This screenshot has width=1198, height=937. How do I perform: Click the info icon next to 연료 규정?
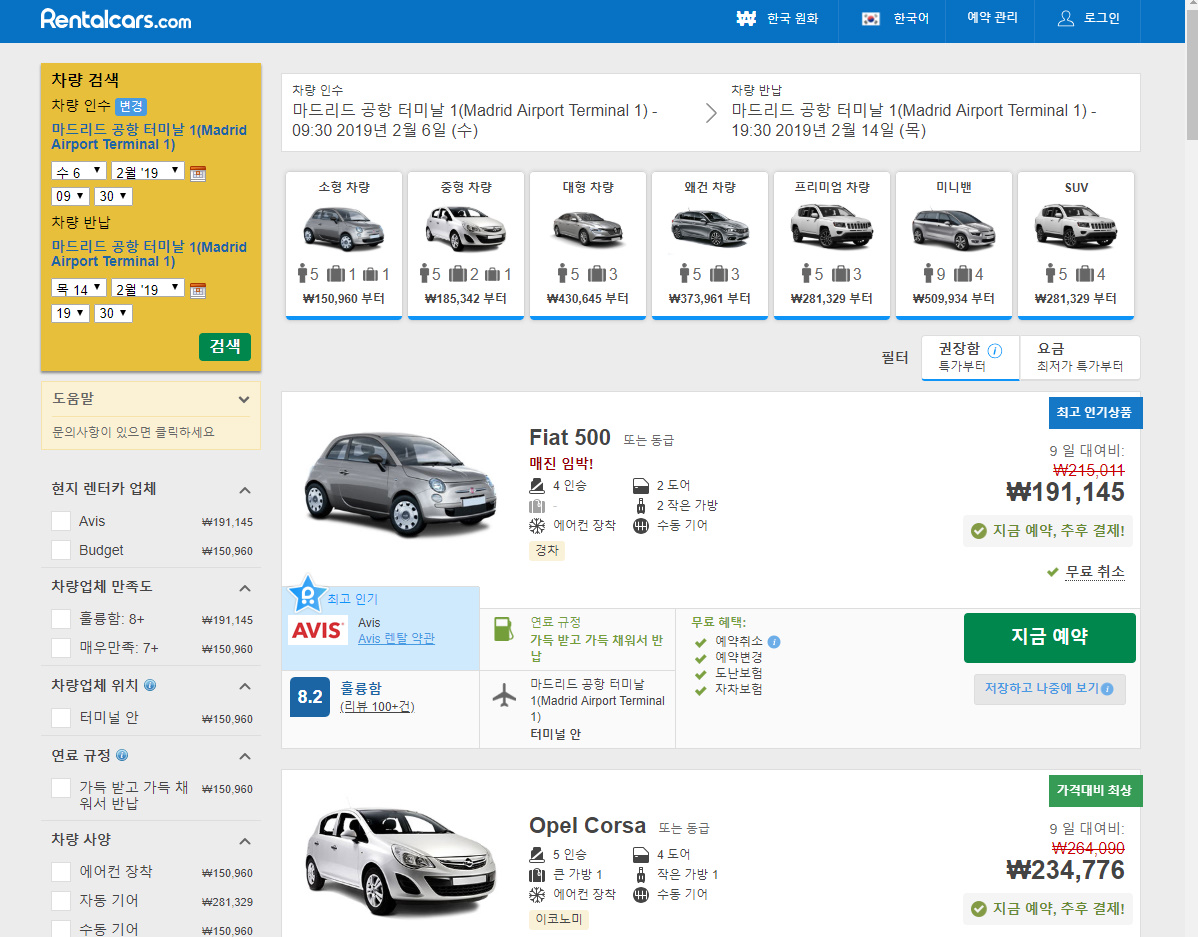click(122, 755)
